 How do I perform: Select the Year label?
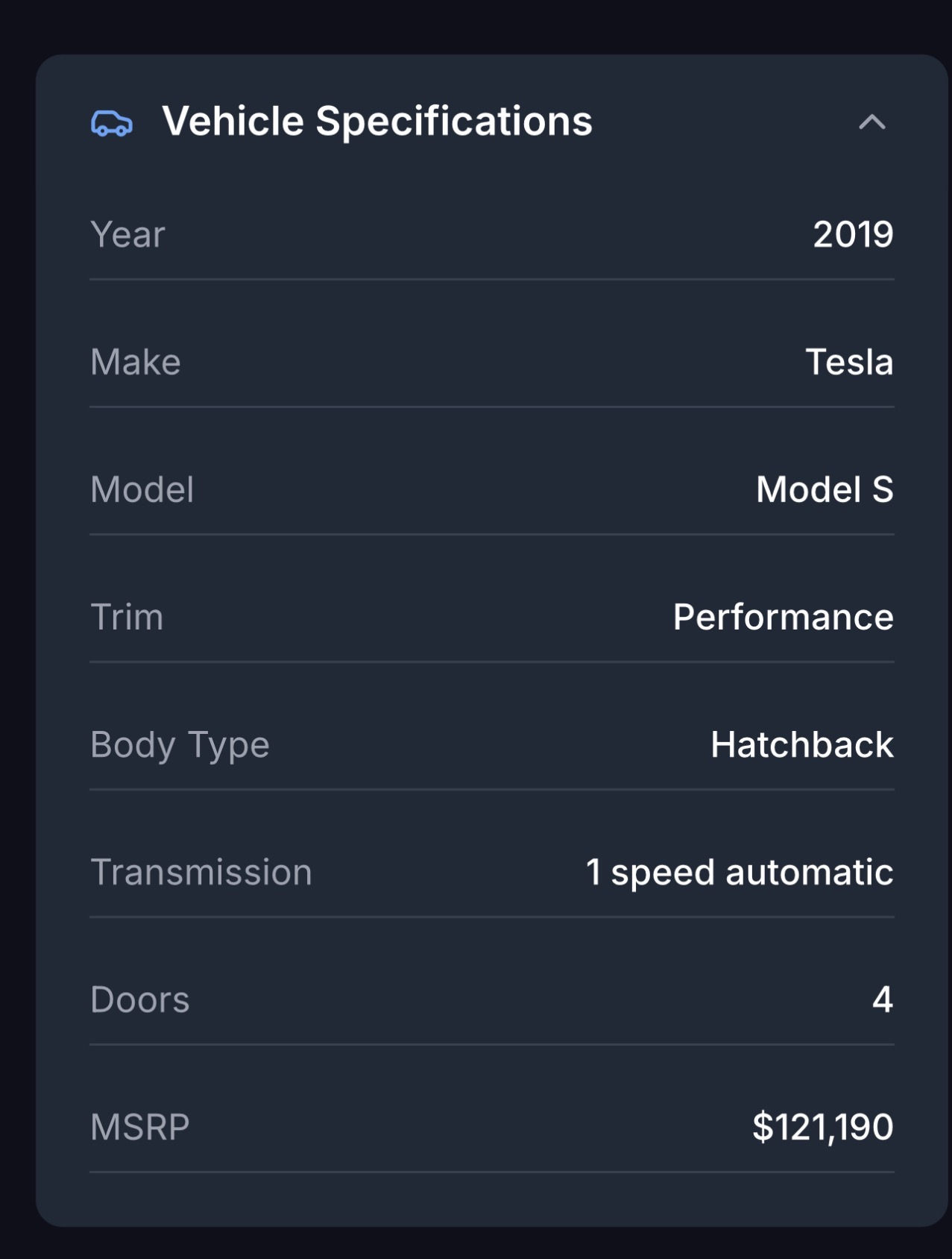pyautogui.click(x=127, y=234)
